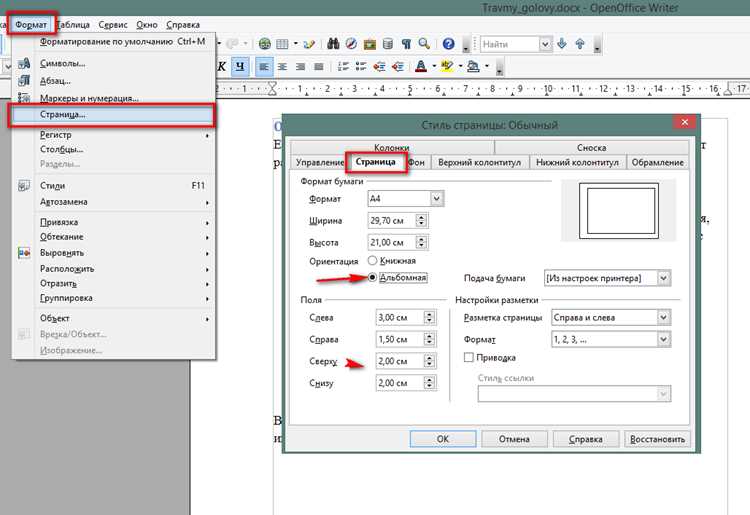
Task: Apply yellow Highlighting color swatch
Action: [x=447, y=66]
